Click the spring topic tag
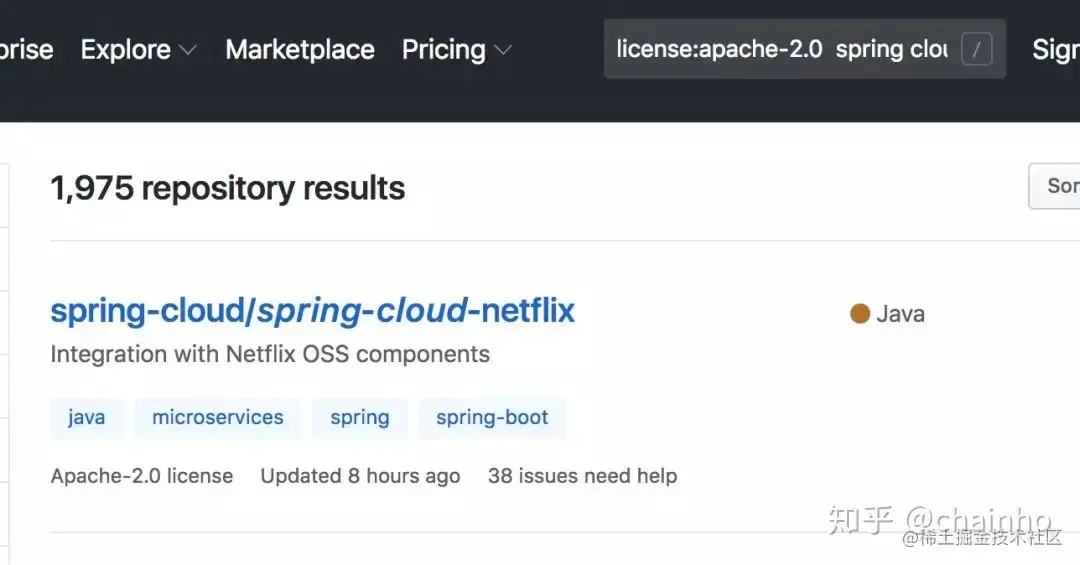Screen dimensions: 1080x565 360,418
